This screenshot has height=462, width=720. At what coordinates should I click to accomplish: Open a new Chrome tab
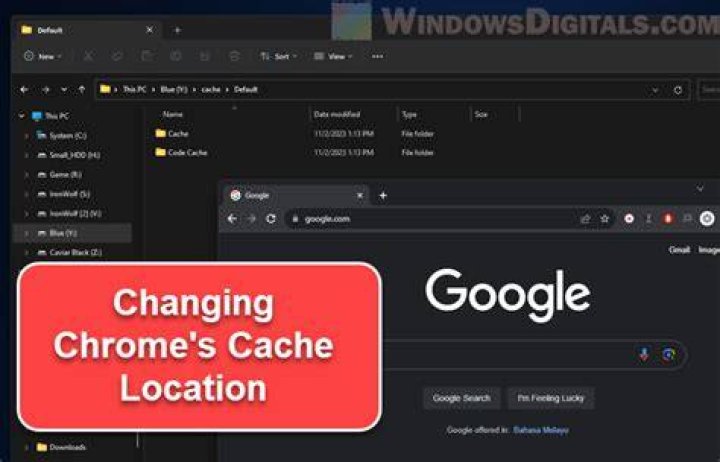click(383, 196)
